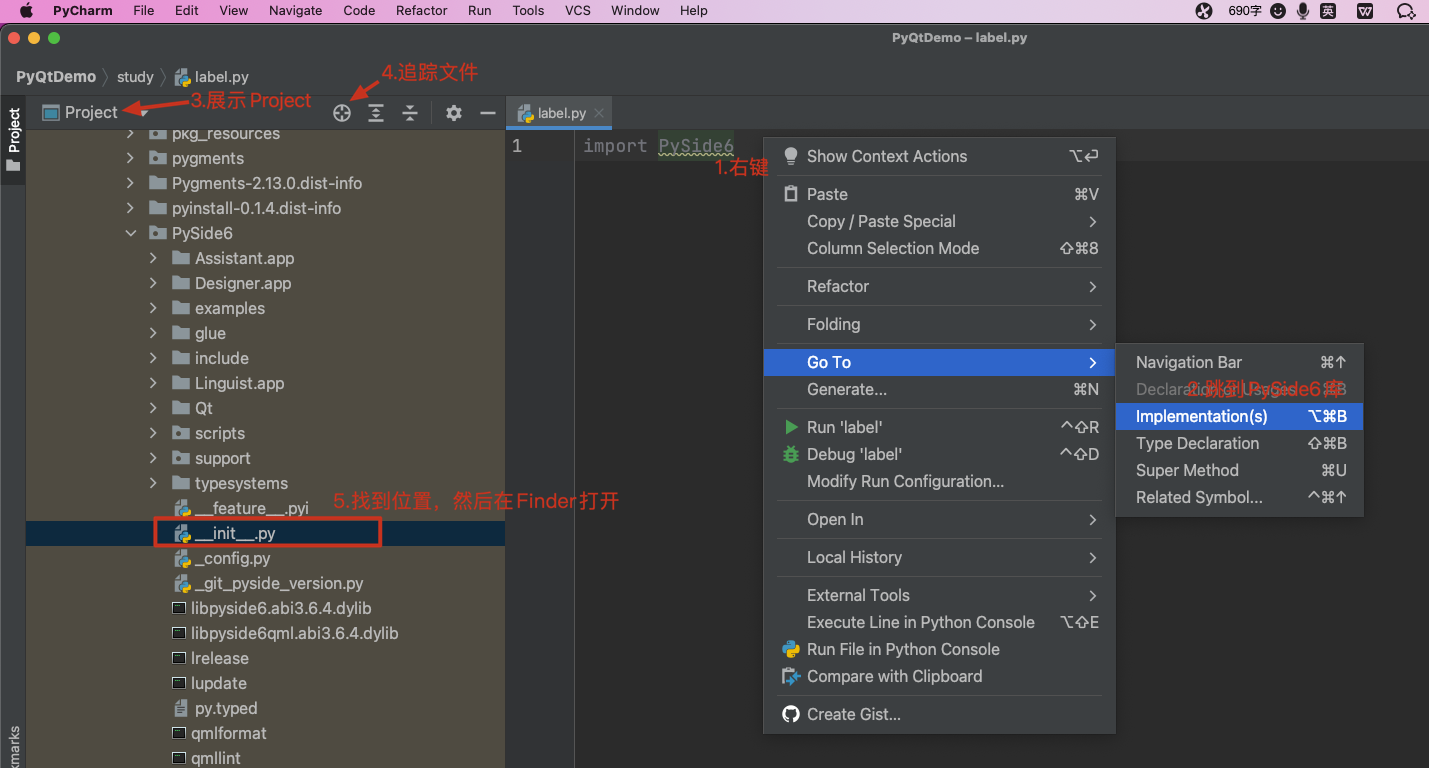Expand the pygments folder
This screenshot has height=768, width=1429.
(x=131, y=159)
